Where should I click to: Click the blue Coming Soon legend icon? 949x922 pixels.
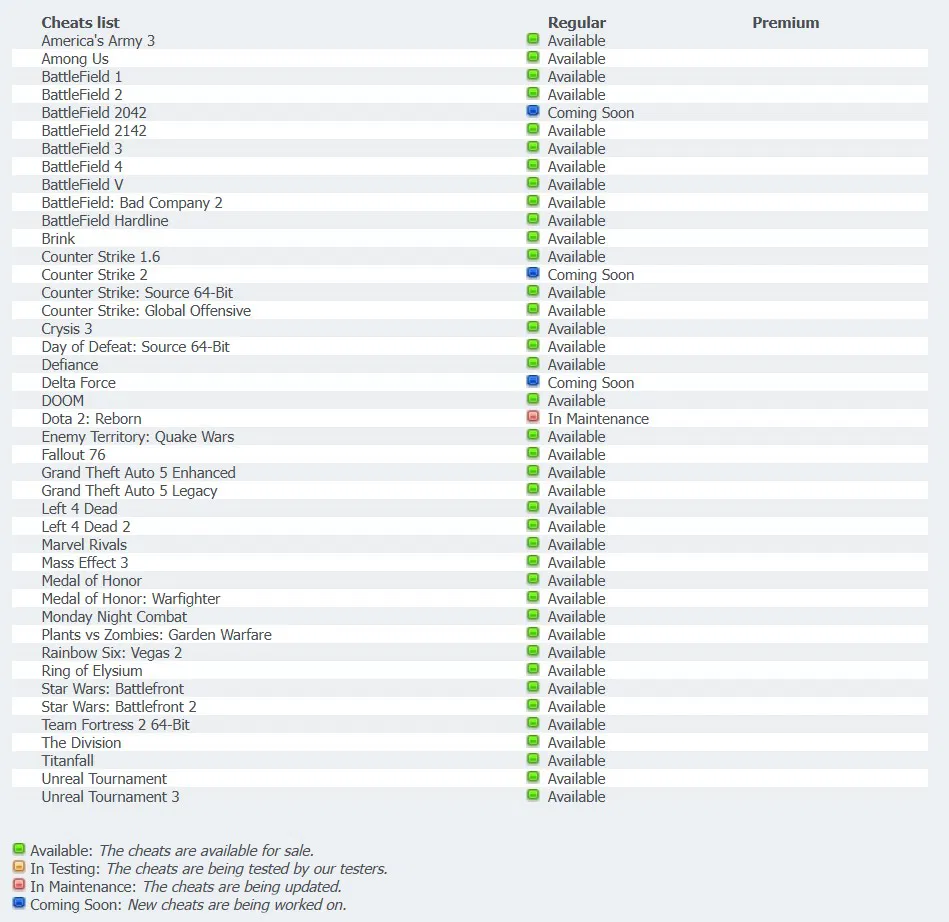click(x=19, y=903)
